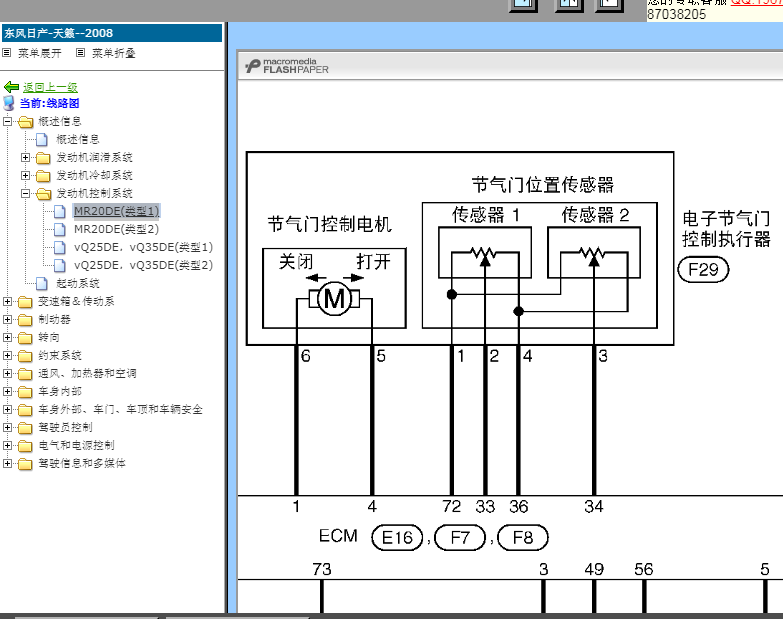This screenshot has width=783, height=619.
Task: Click the 当前:线路图 label
Action: coord(49,103)
